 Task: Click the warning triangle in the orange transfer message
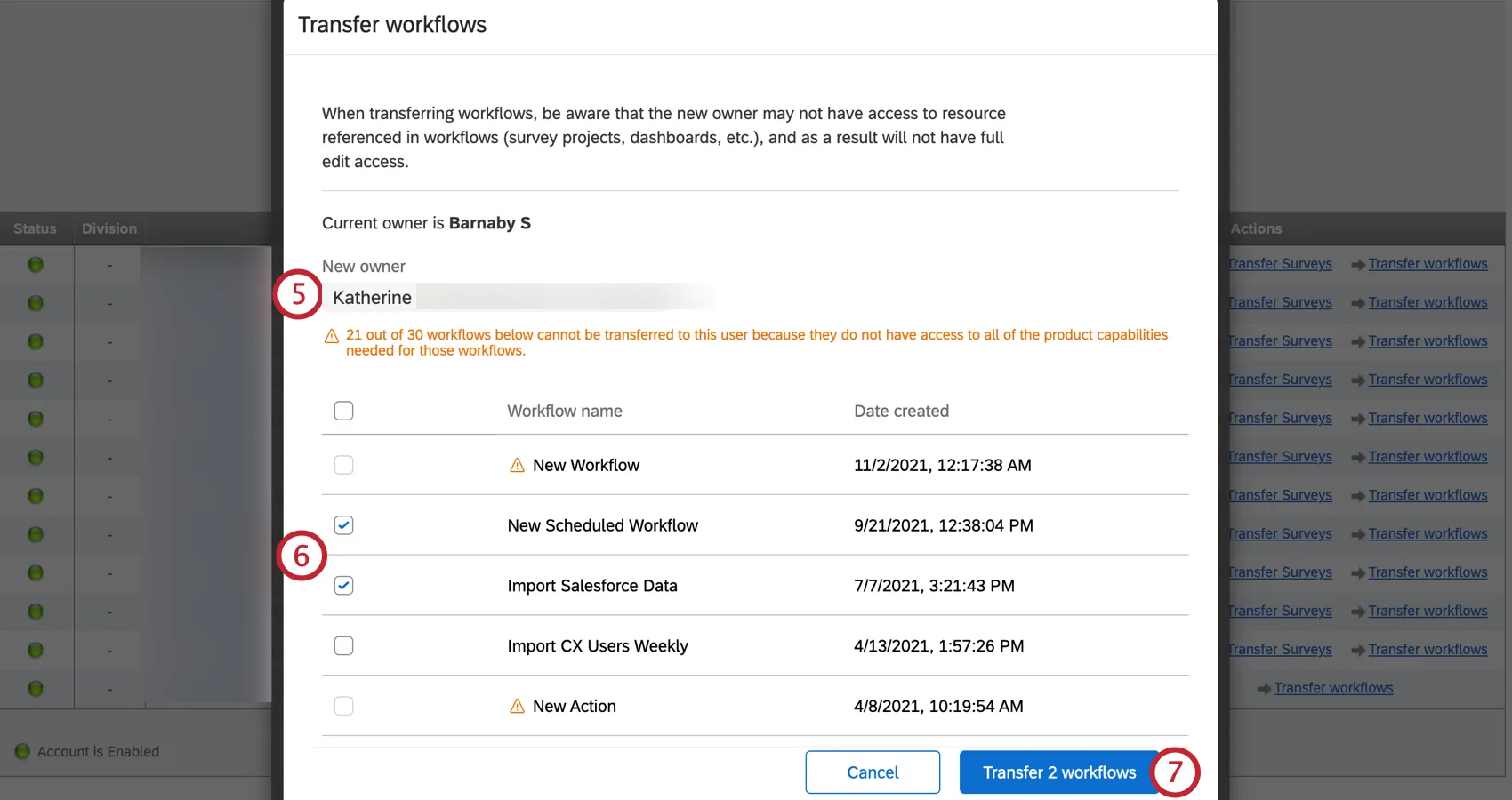coord(330,335)
